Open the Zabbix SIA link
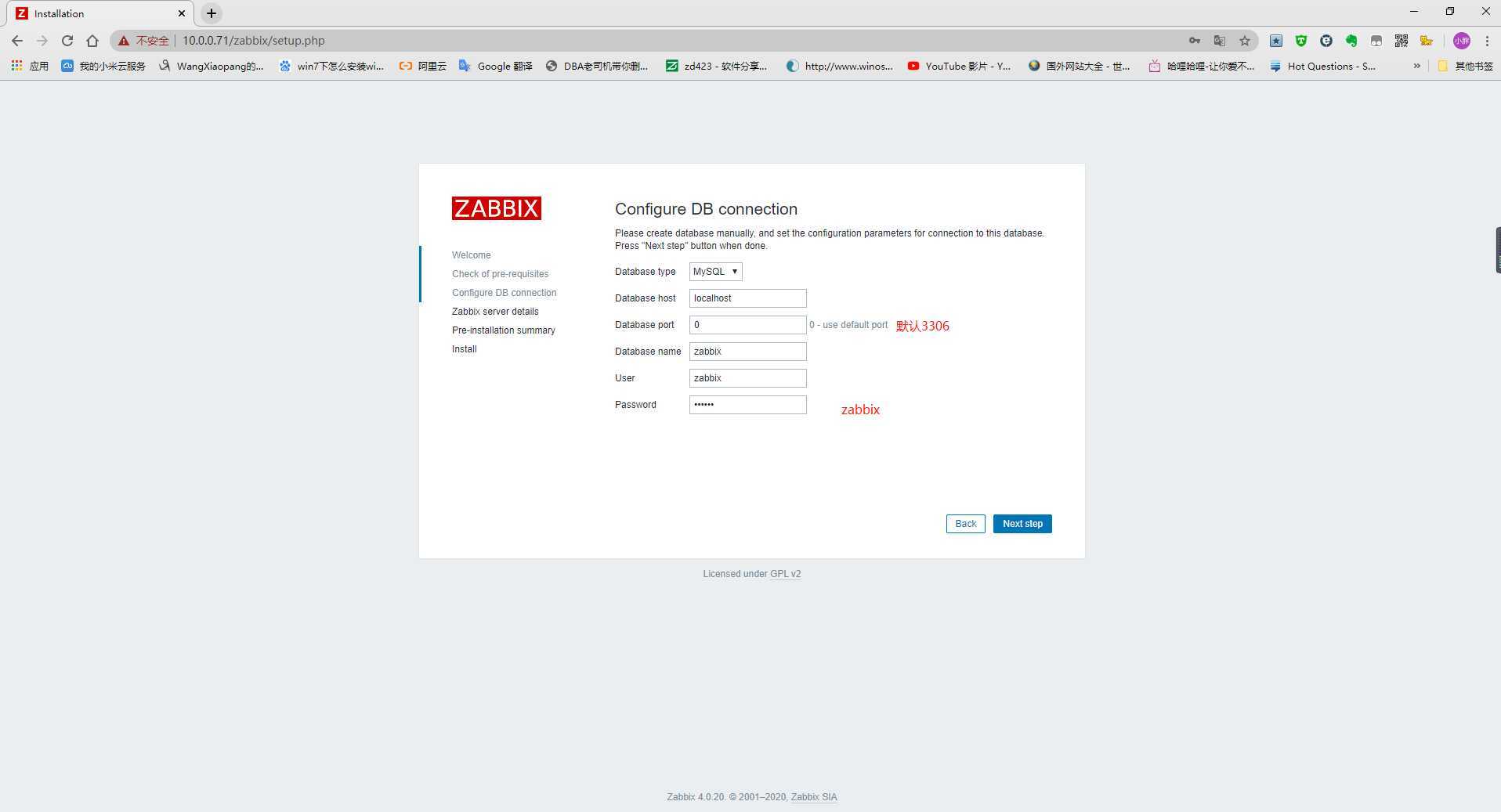The height and width of the screenshot is (812, 1501). pyautogui.click(x=813, y=797)
